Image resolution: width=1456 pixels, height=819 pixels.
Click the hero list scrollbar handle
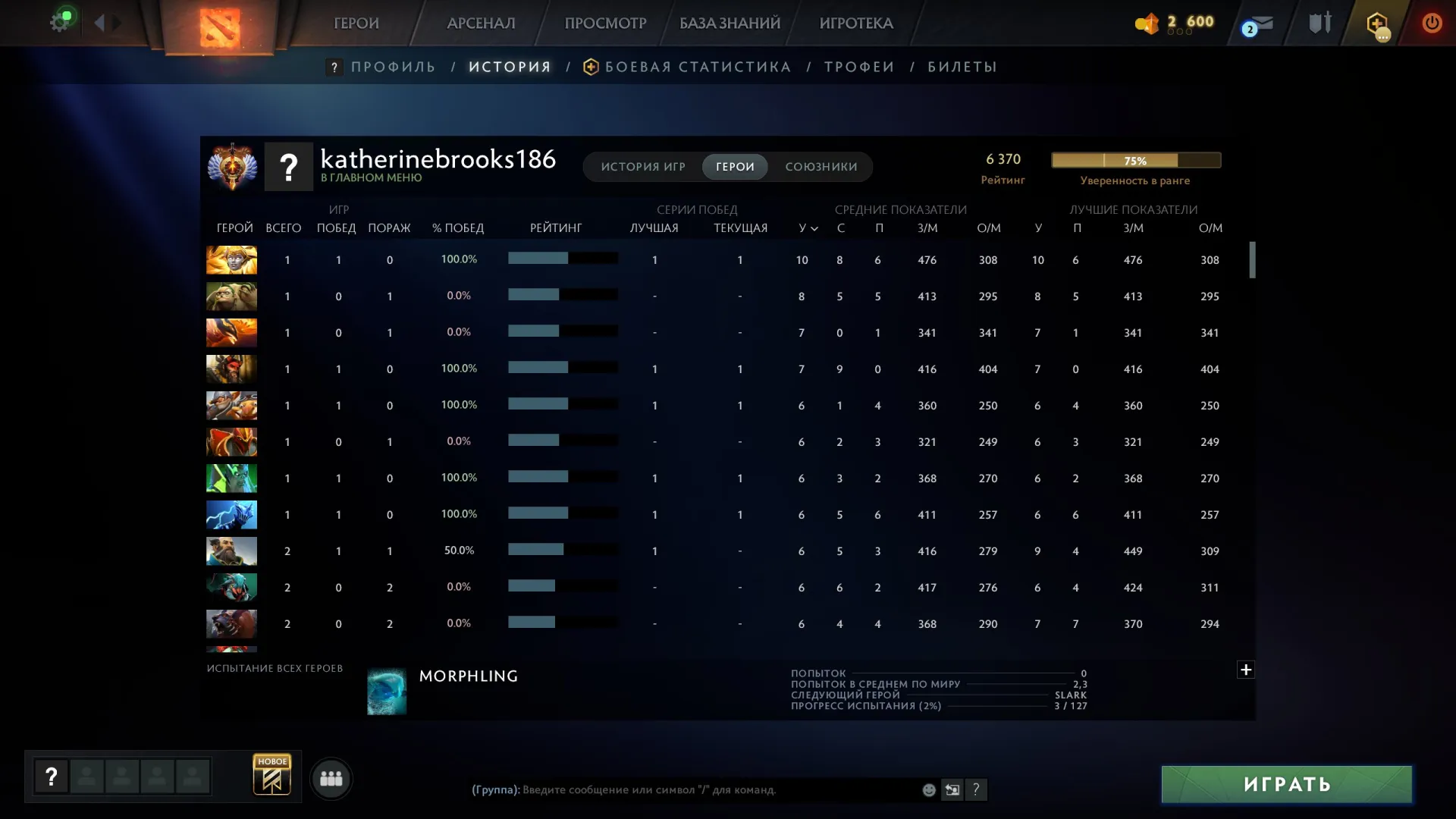point(1252,260)
